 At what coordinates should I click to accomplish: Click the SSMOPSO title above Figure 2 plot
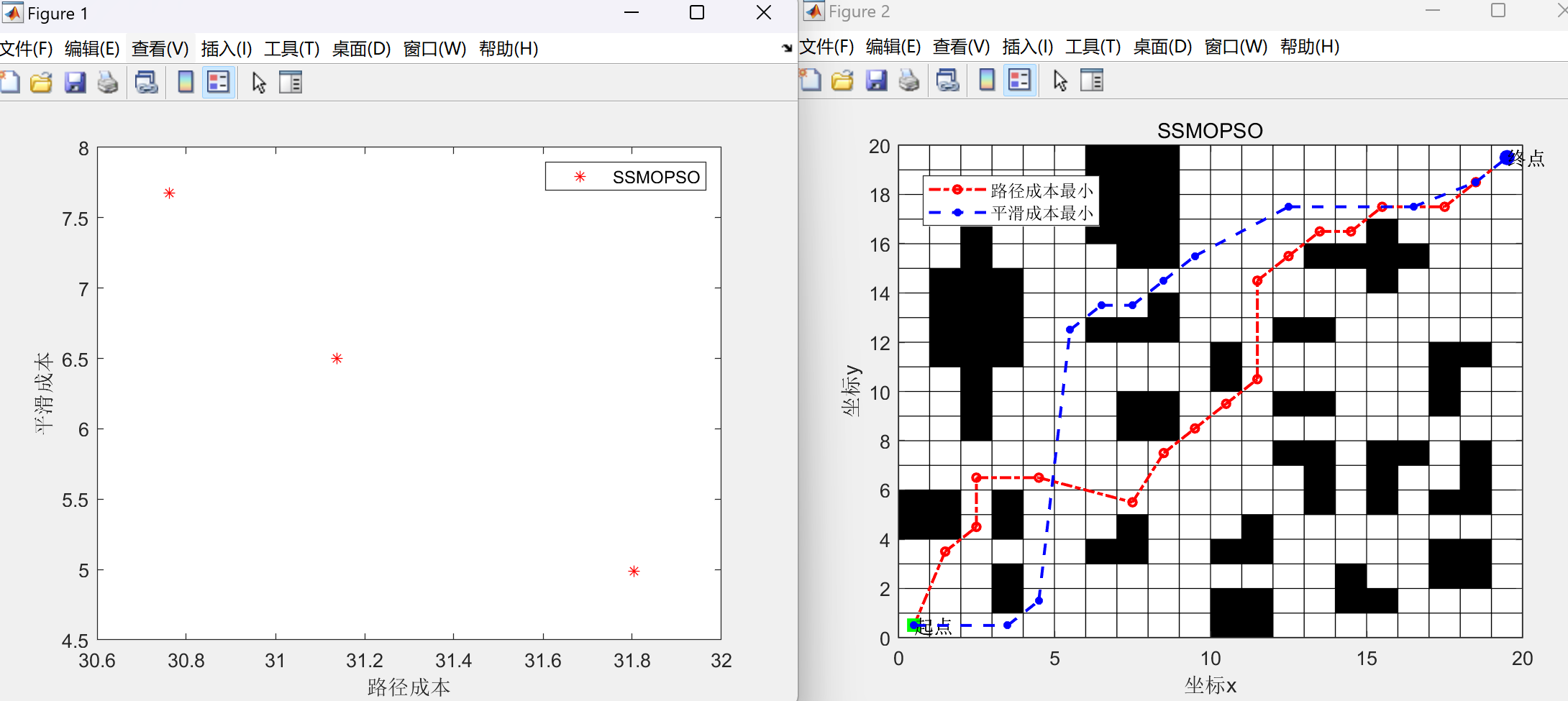[1210, 130]
